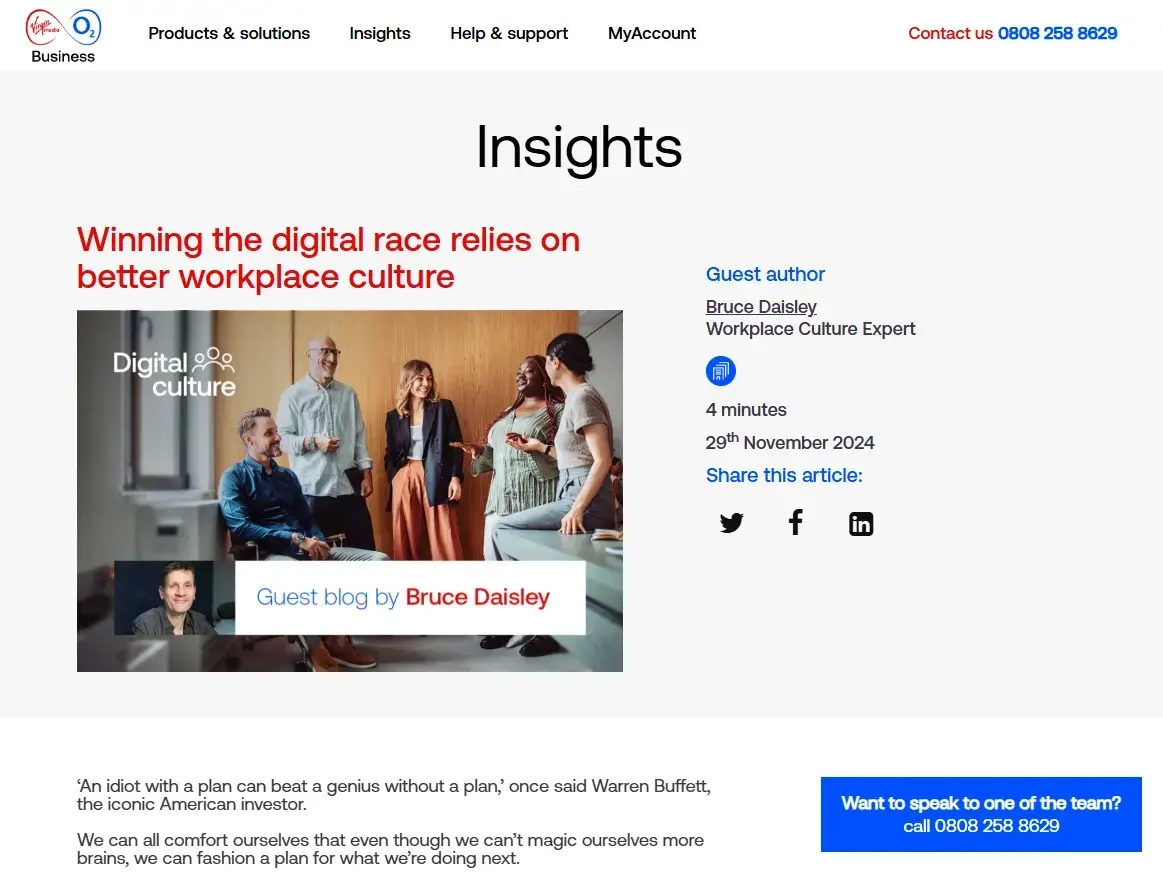Click the 'Guest blog by Bruce Daisley' banner

click(x=409, y=598)
